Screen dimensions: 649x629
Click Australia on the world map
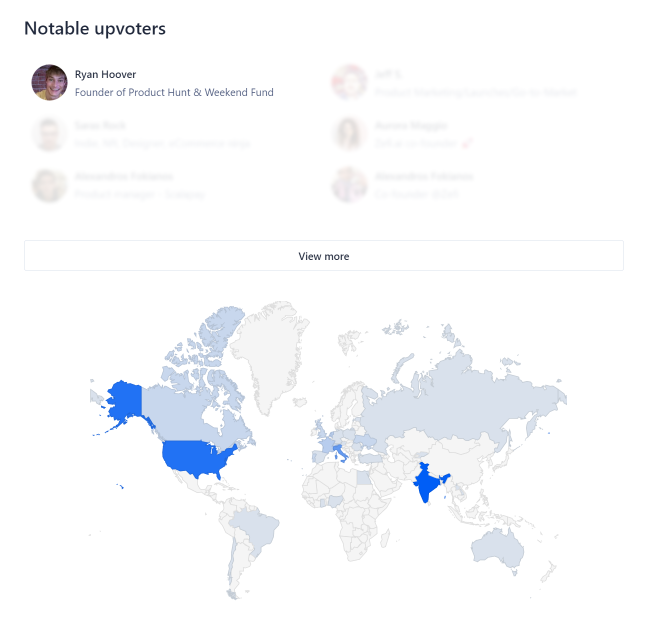click(x=497, y=545)
